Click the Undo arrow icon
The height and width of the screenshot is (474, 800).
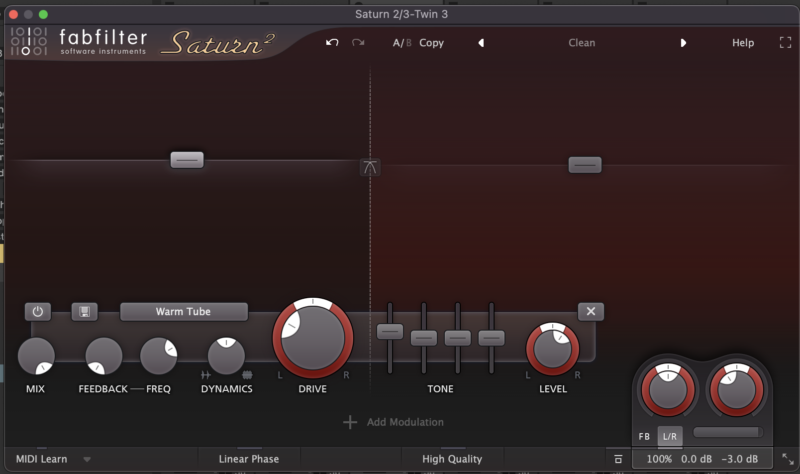tap(332, 42)
